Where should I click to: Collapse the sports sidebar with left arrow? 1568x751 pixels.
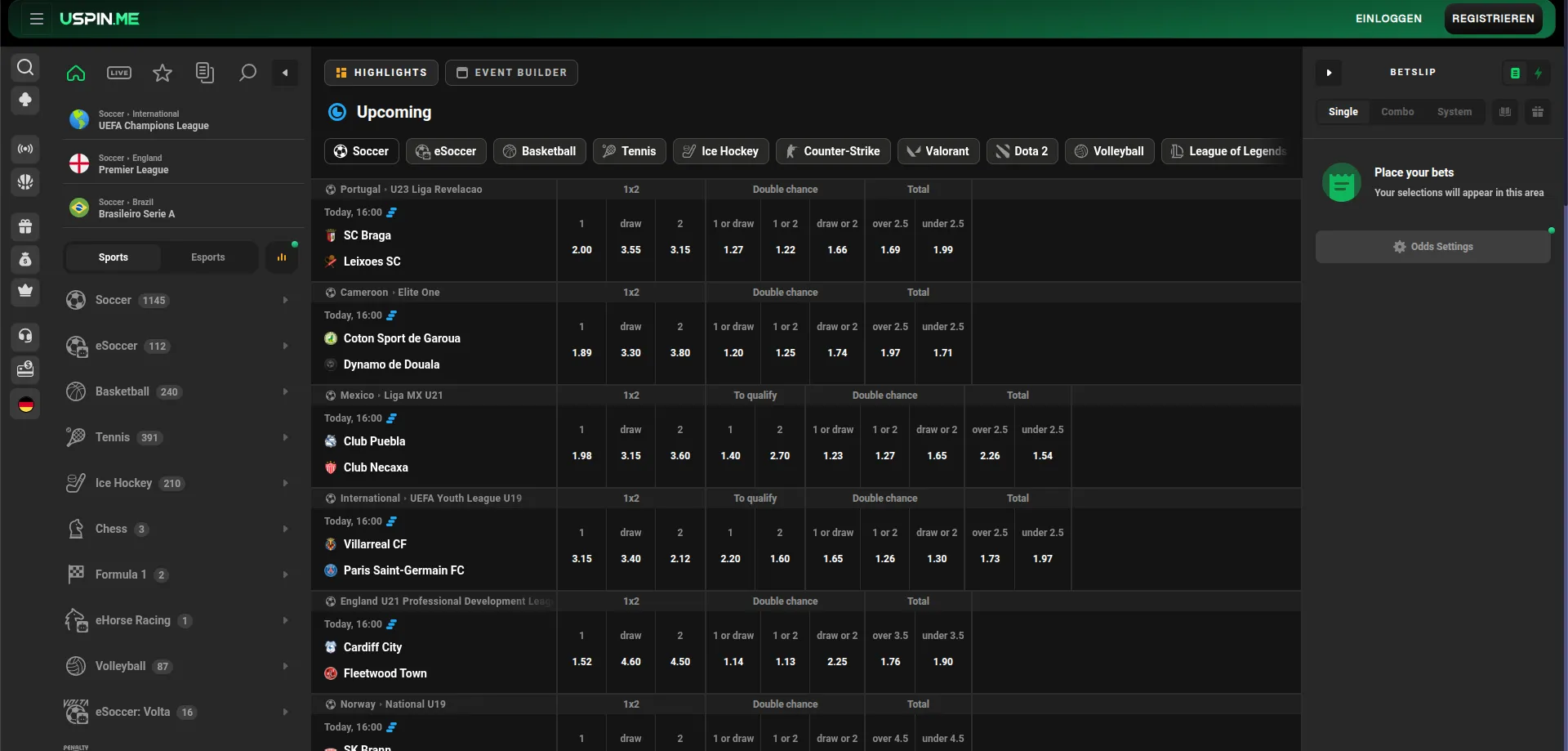point(285,73)
